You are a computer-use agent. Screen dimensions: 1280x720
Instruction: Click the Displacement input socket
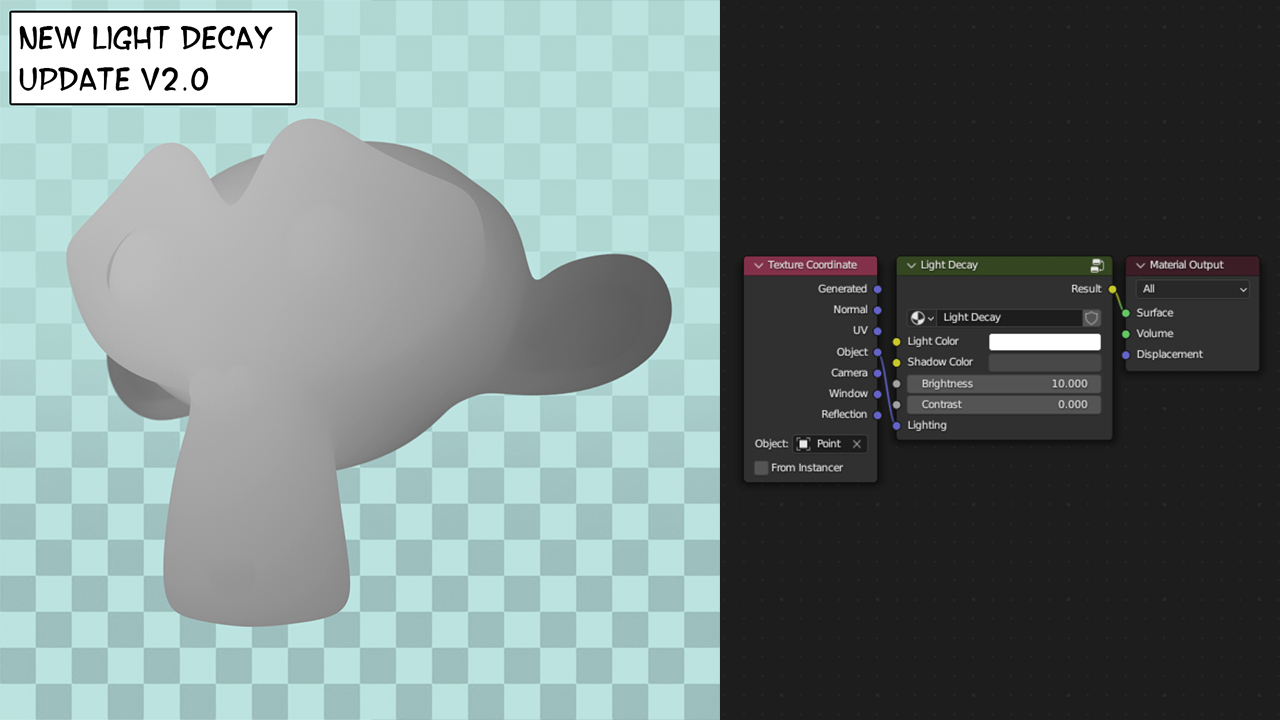pyautogui.click(x=1126, y=355)
